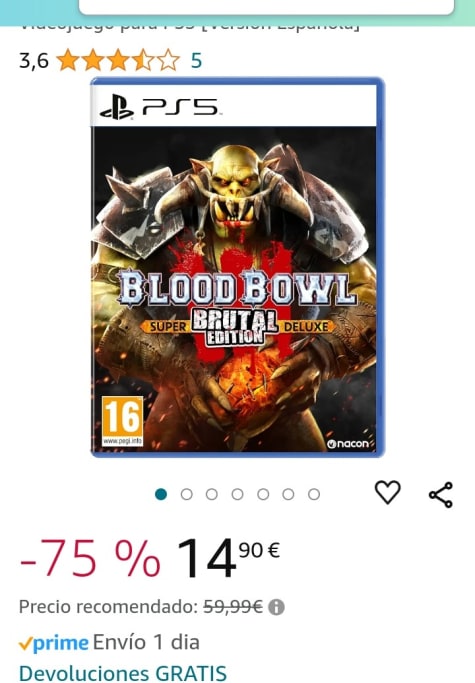The image size is (475, 683).
Task: Tap the Envío 1 dia text
Action: [x=146, y=642]
